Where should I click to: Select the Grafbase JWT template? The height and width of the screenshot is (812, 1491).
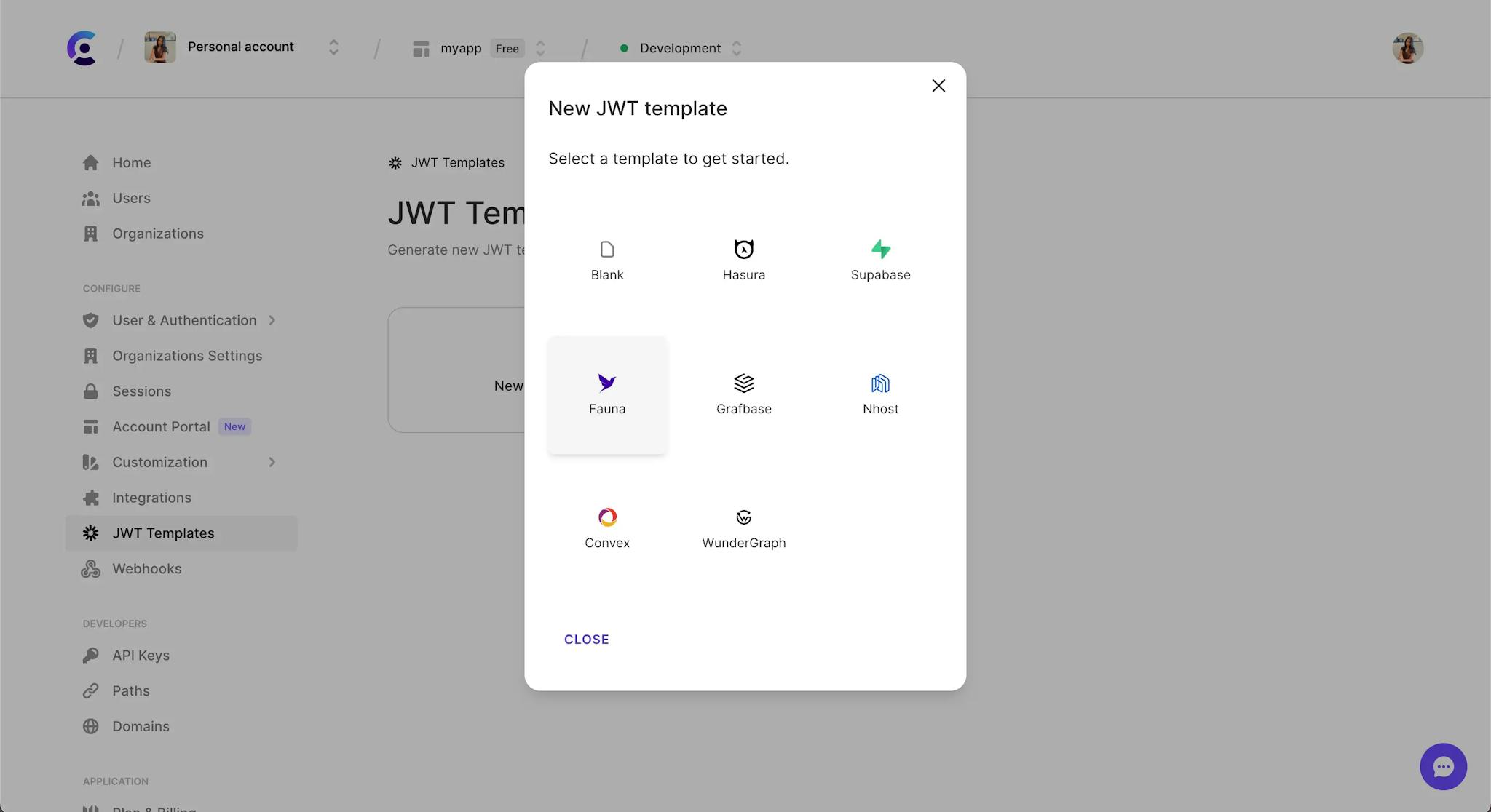(744, 392)
